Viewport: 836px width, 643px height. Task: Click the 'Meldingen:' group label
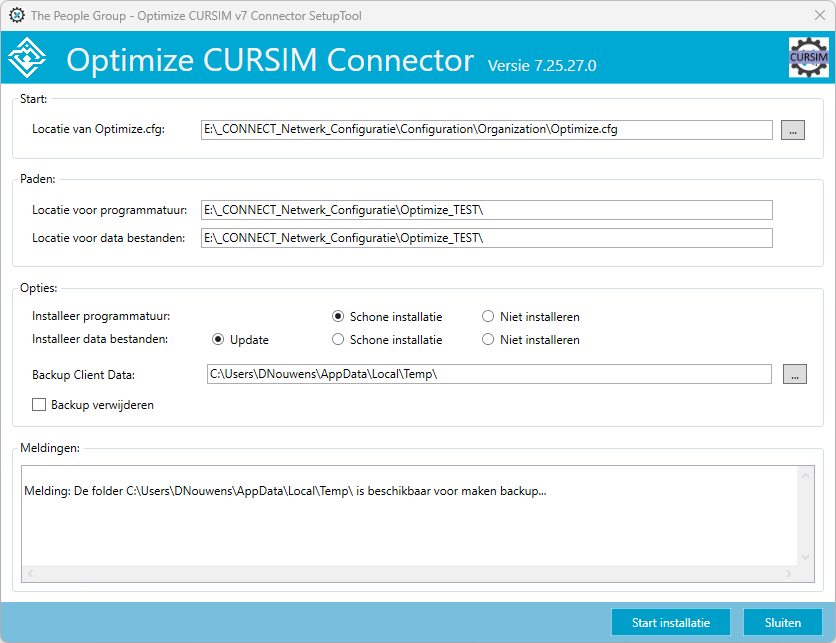tap(50, 448)
